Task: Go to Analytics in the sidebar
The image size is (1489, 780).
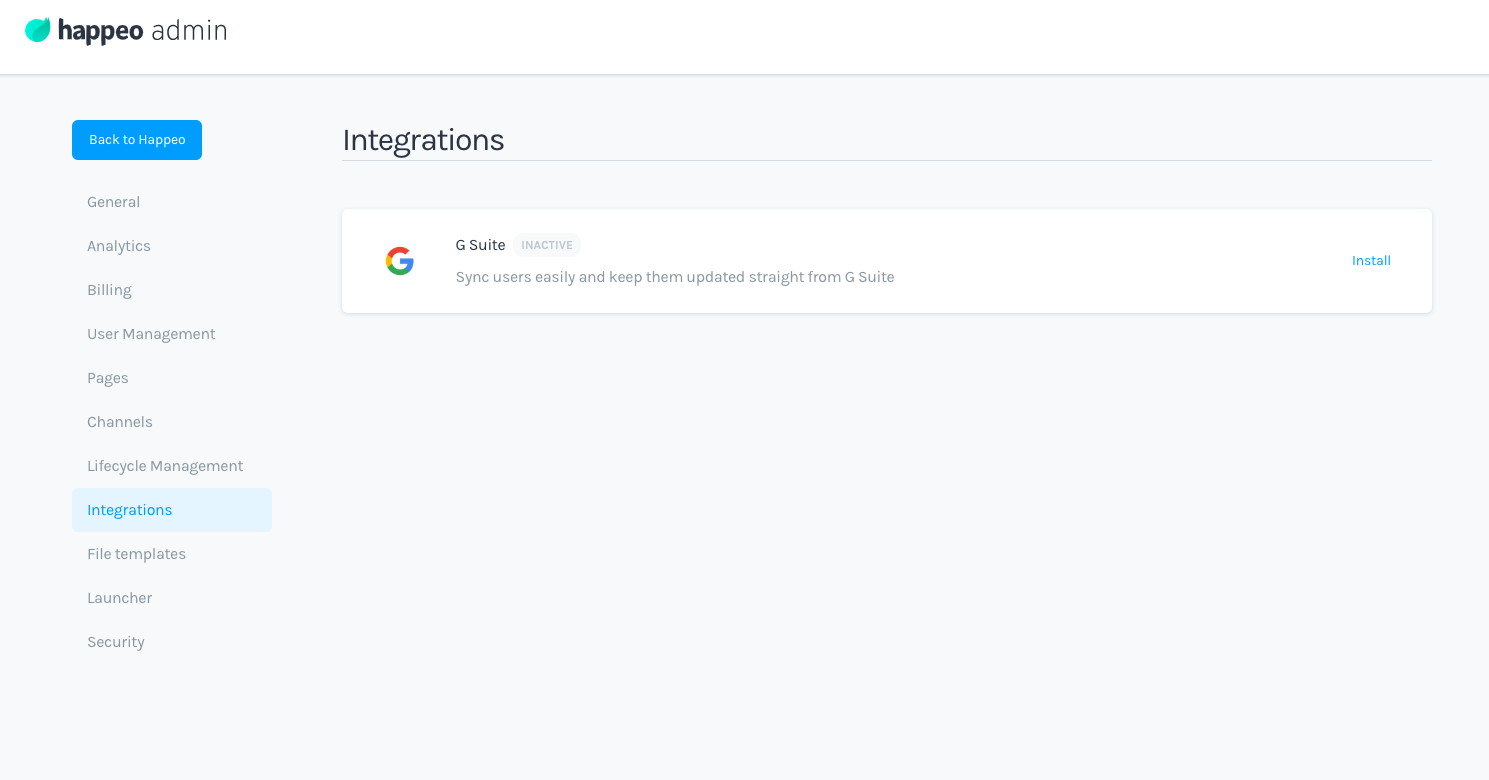Action: [118, 246]
